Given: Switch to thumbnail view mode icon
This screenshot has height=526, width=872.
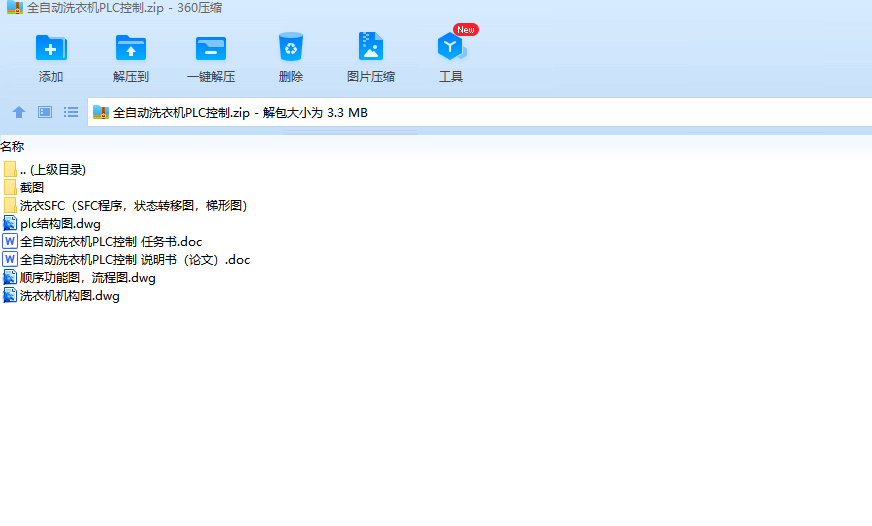Looking at the screenshot, I should (45, 112).
